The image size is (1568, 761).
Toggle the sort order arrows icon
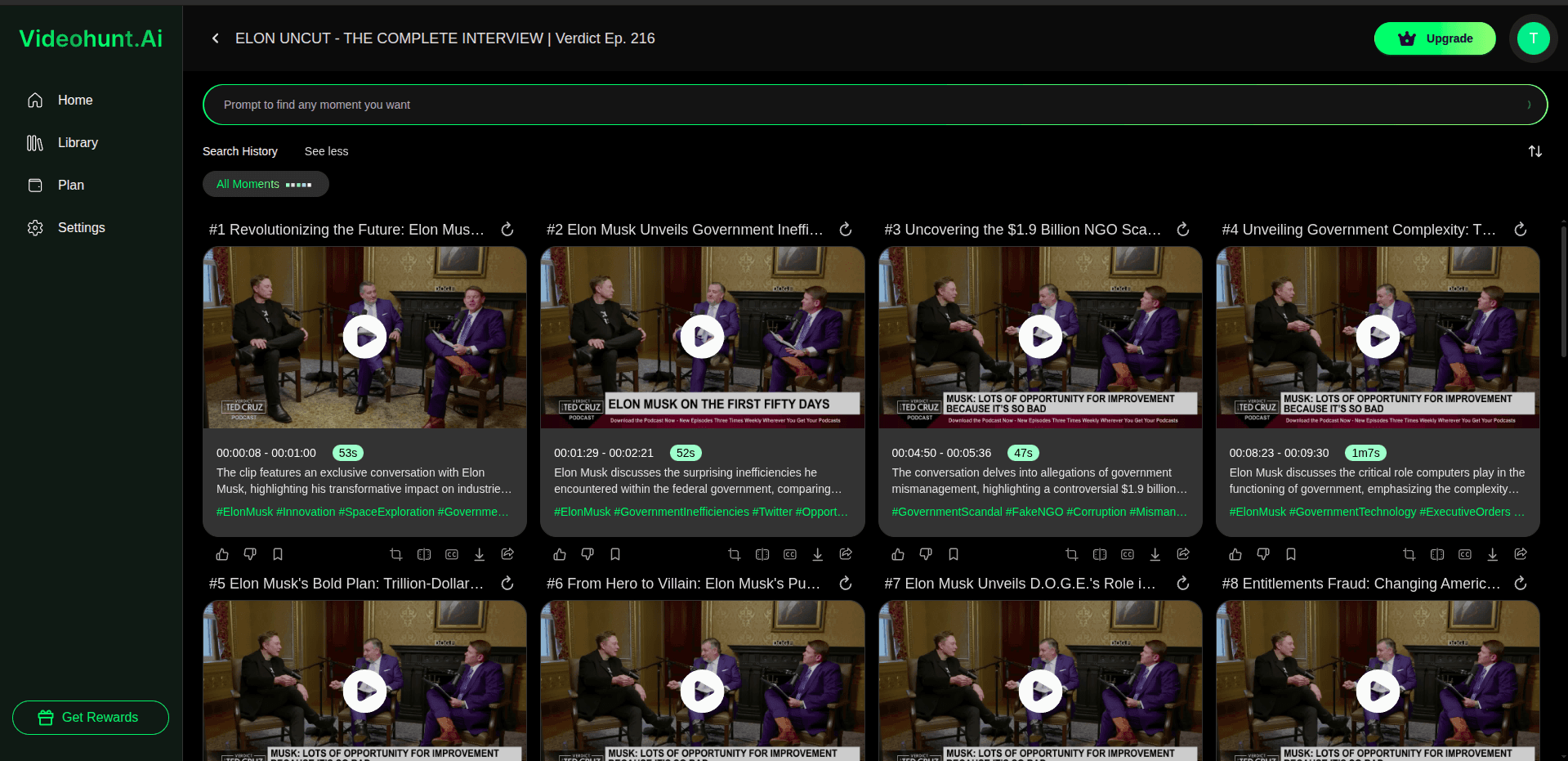(x=1535, y=151)
